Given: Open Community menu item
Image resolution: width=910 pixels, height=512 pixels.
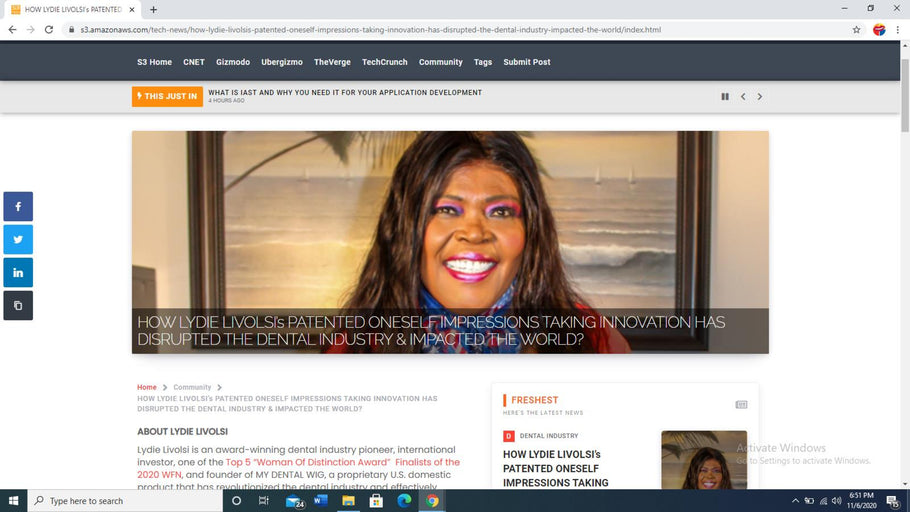Looking at the screenshot, I should pyautogui.click(x=440, y=62).
